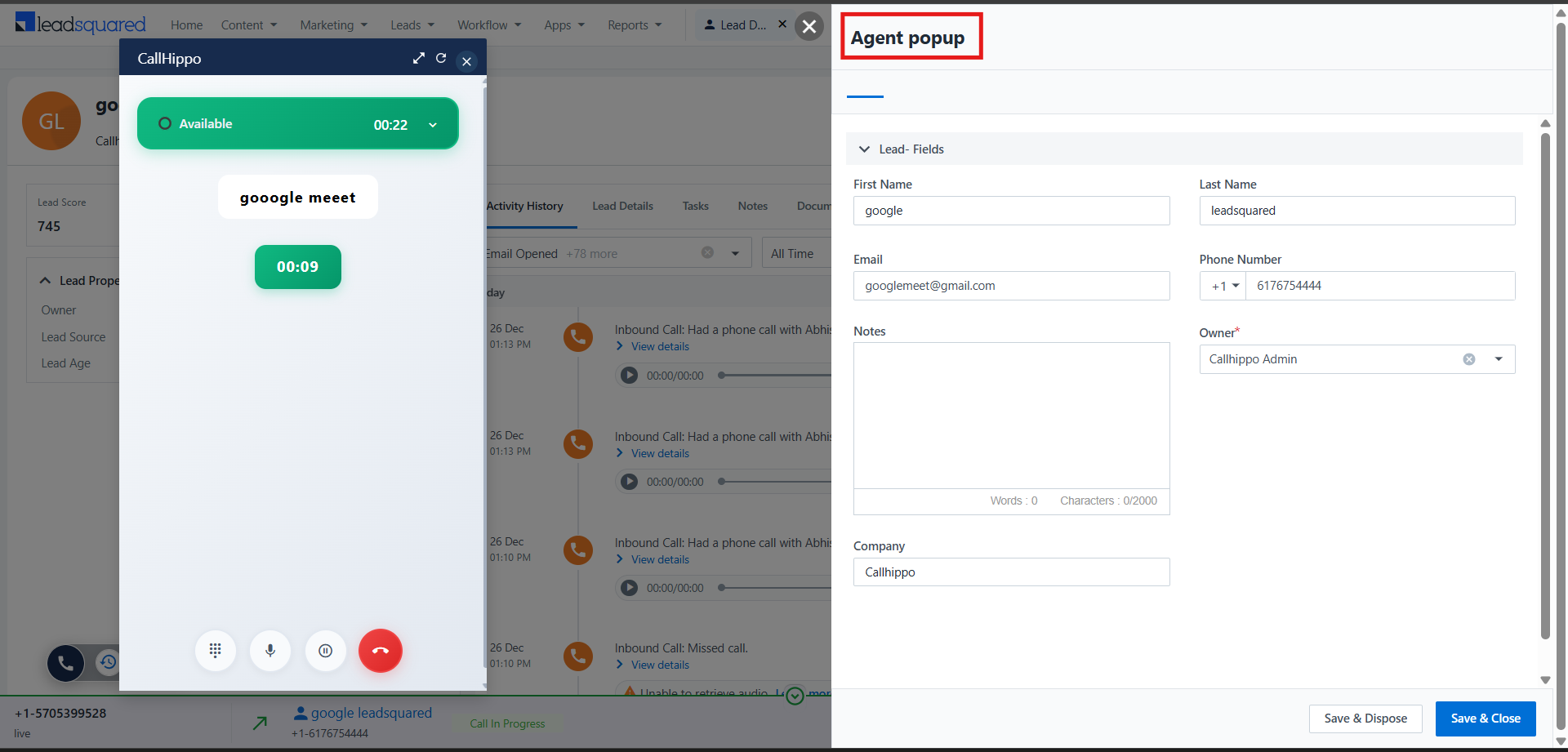Viewport: 1568px width, 752px height.
Task: Edit the Email field
Action: pyautogui.click(x=1011, y=286)
